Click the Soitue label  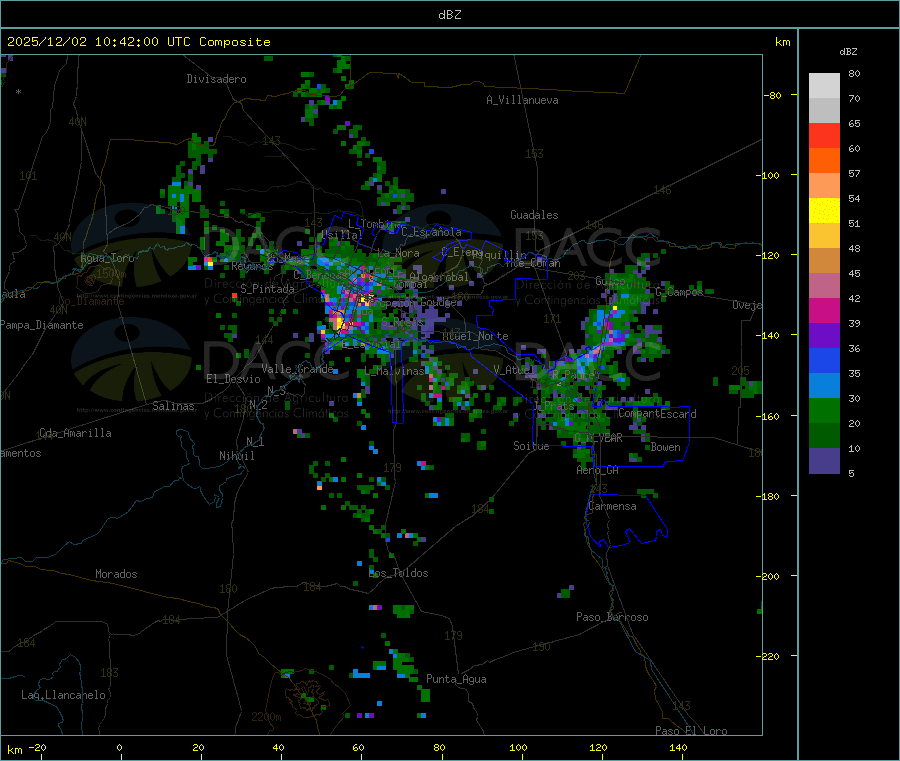pyautogui.click(x=531, y=446)
